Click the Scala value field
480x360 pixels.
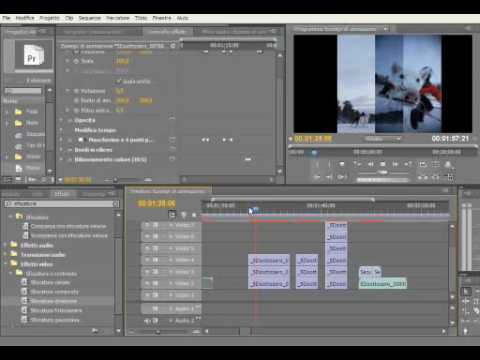pos(122,61)
